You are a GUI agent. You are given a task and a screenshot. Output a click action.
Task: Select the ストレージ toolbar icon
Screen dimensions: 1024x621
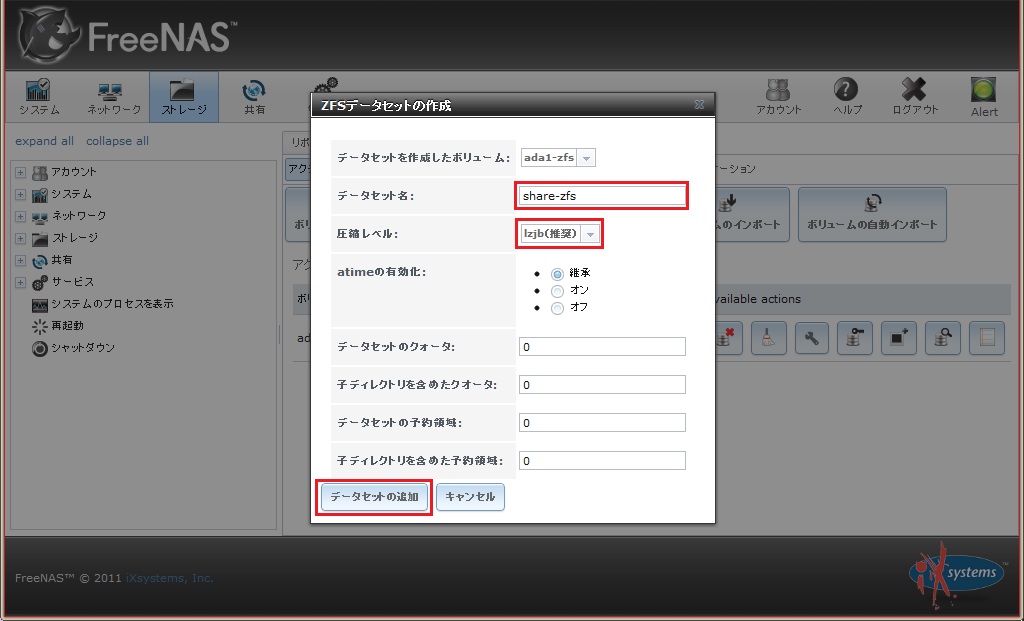tap(184, 97)
